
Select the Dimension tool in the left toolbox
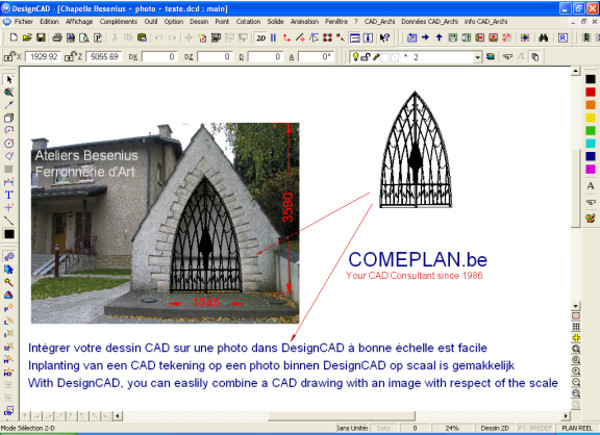(9, 182)
